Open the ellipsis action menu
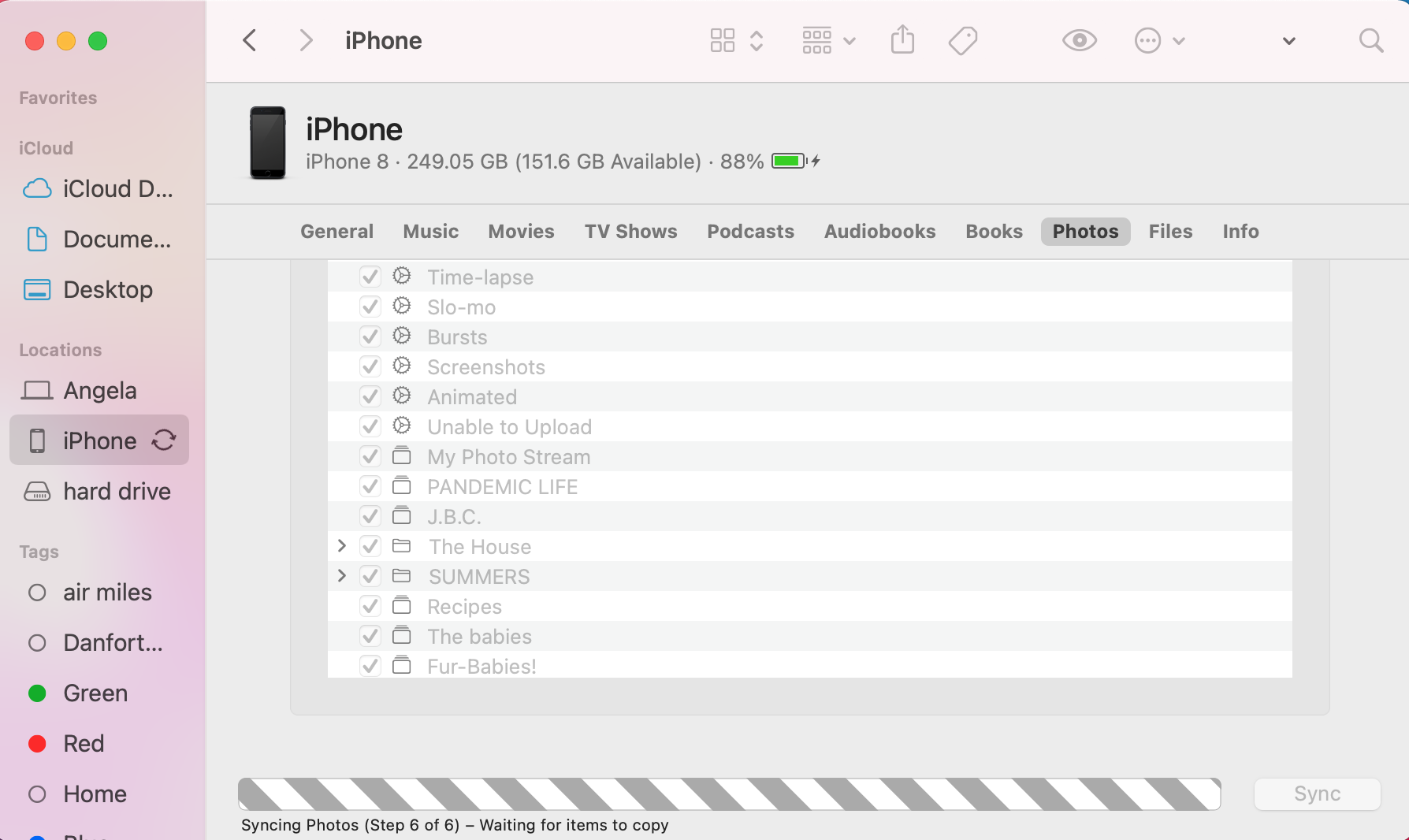Viewport: 1409px width, 840px height. [x=1159, y=40]
